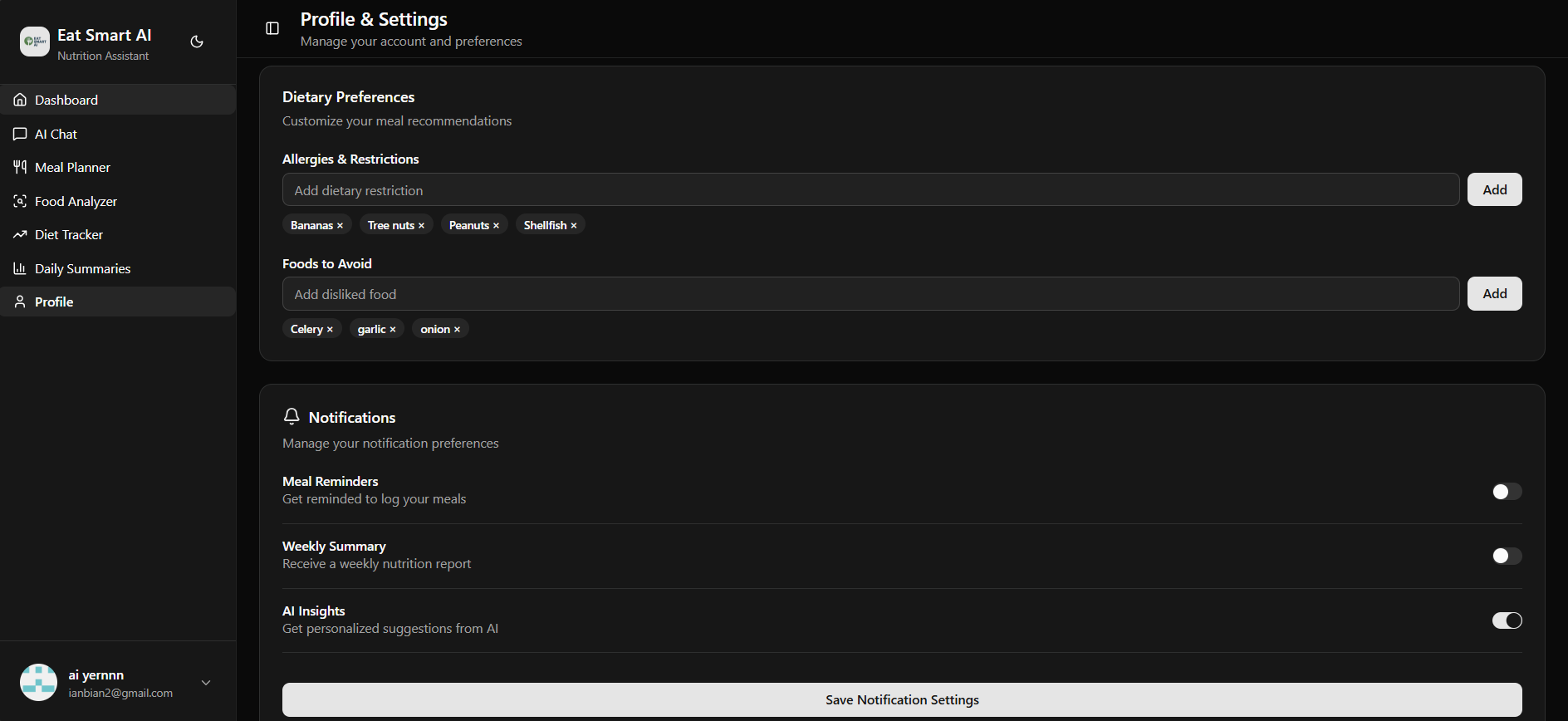Focus the Add disliked food field

click(870, 293)
